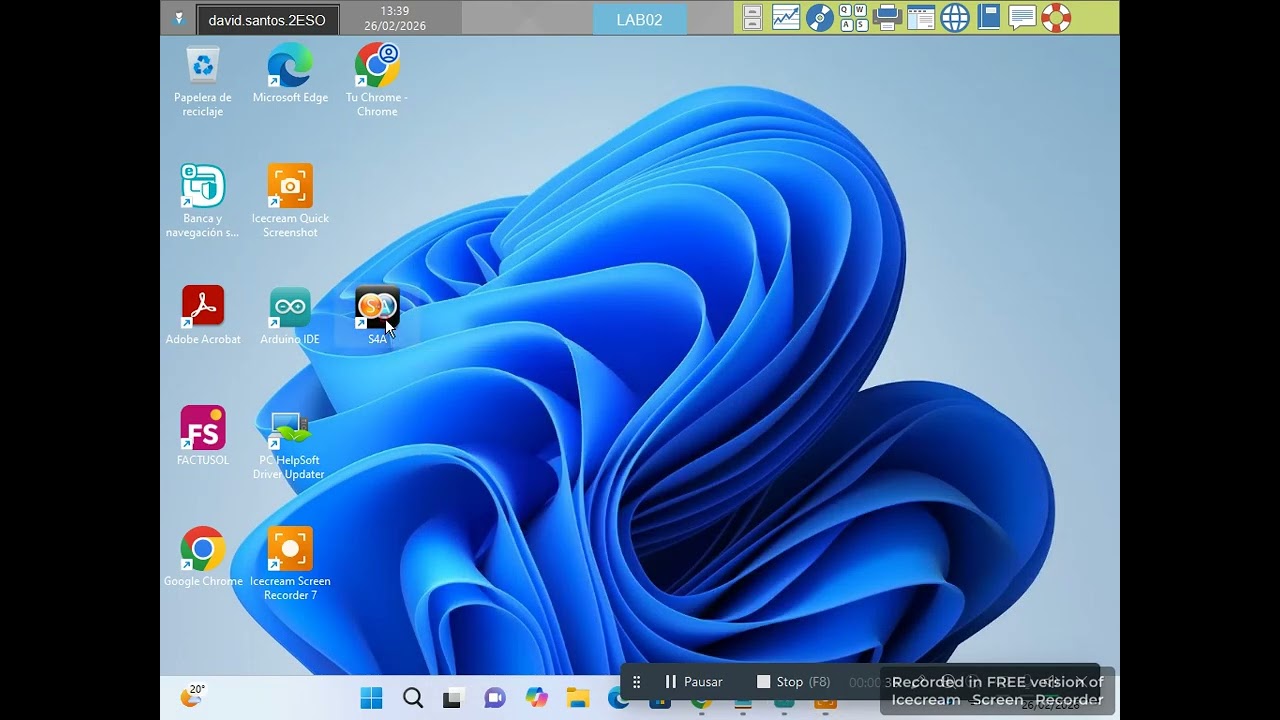Select the Adobe Acrobat desktop icon
Image resolution: width=1280 pixels, height=720 pixels.
point(203,316)
